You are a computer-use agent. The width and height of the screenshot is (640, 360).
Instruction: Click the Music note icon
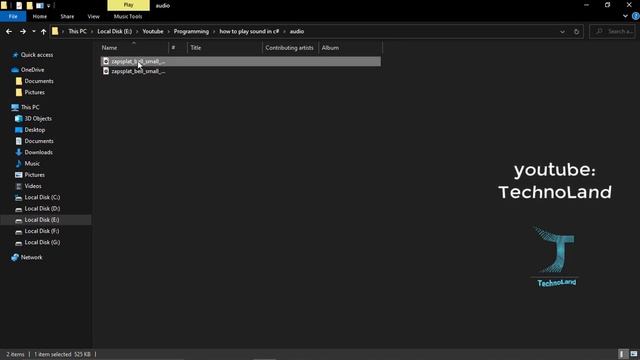(x=19, y=163)
